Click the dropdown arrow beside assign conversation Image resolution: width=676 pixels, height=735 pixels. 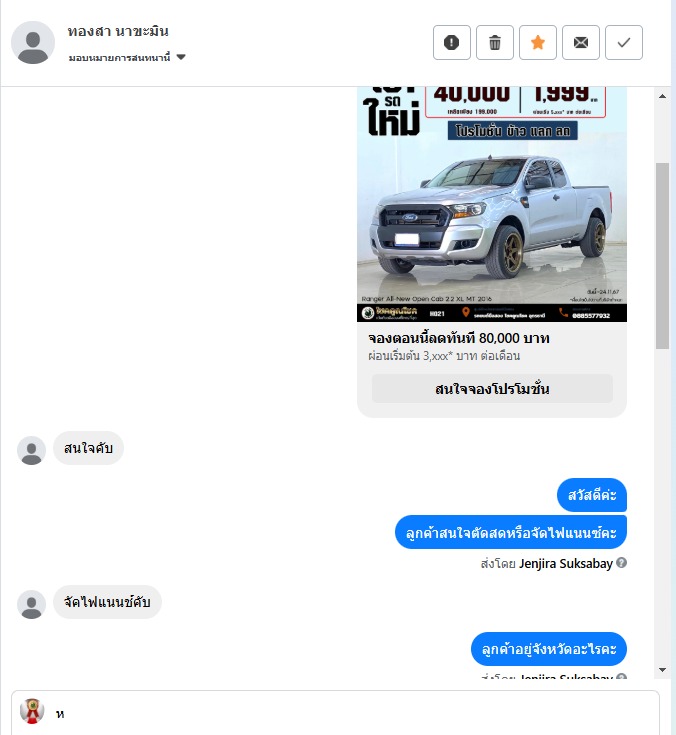pyautogui.click(x=181, y=57)
